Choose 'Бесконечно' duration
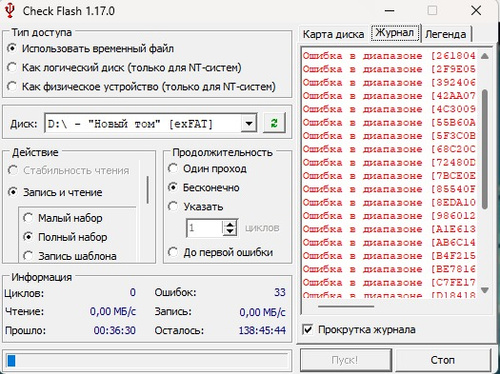The width and height of the screenshot is (500, 374). [204, 188]
